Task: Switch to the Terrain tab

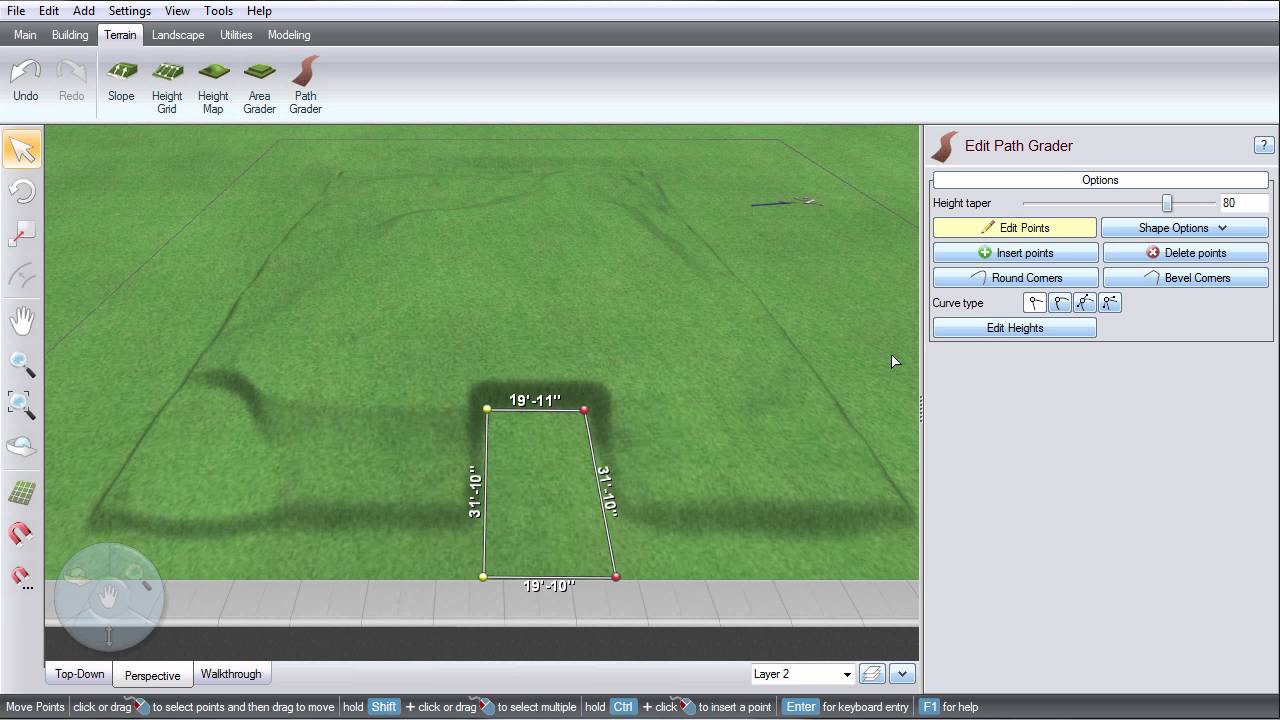Action: [x=120, y=35]
